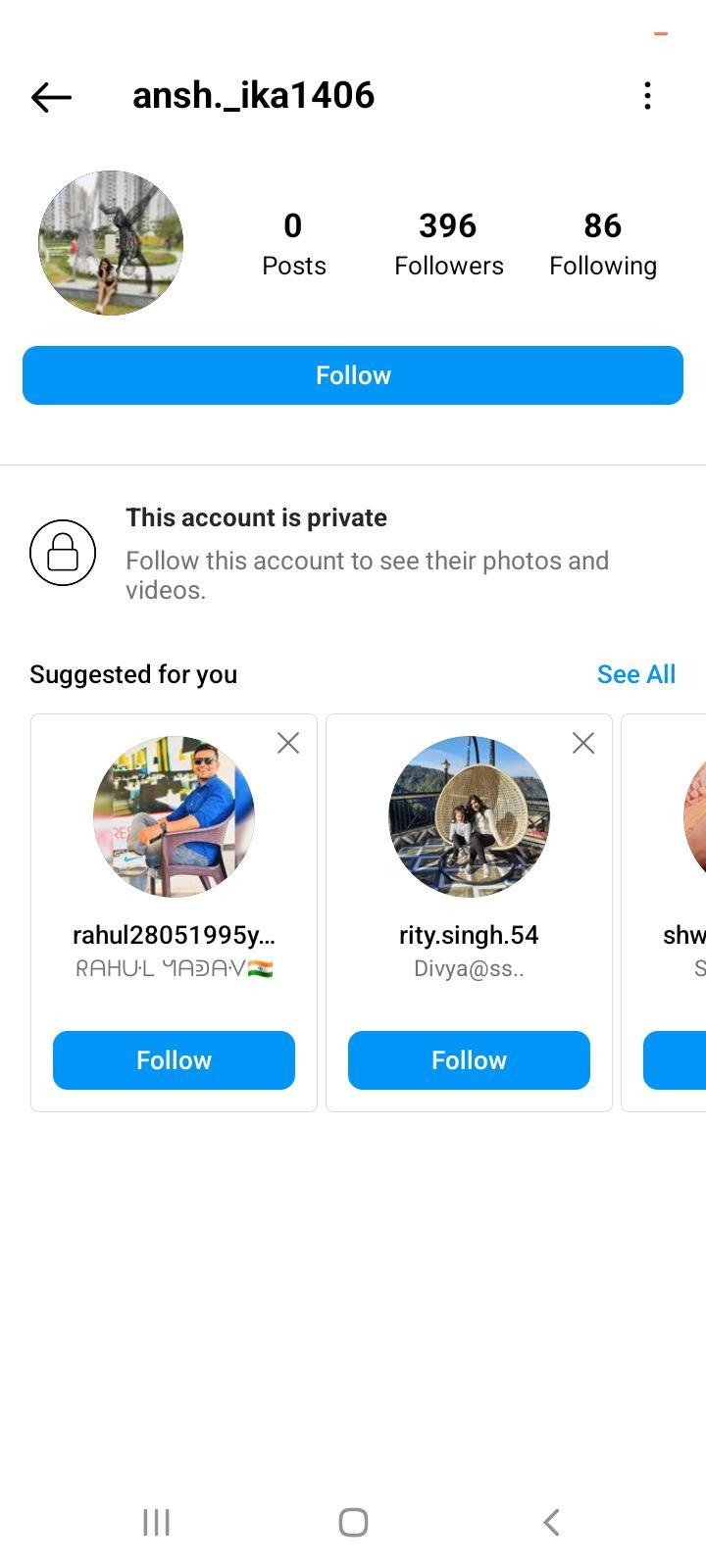Screen dimensions: 706x1568
Task: Tap the private account lock icon
Action: (x=63, y=553)
